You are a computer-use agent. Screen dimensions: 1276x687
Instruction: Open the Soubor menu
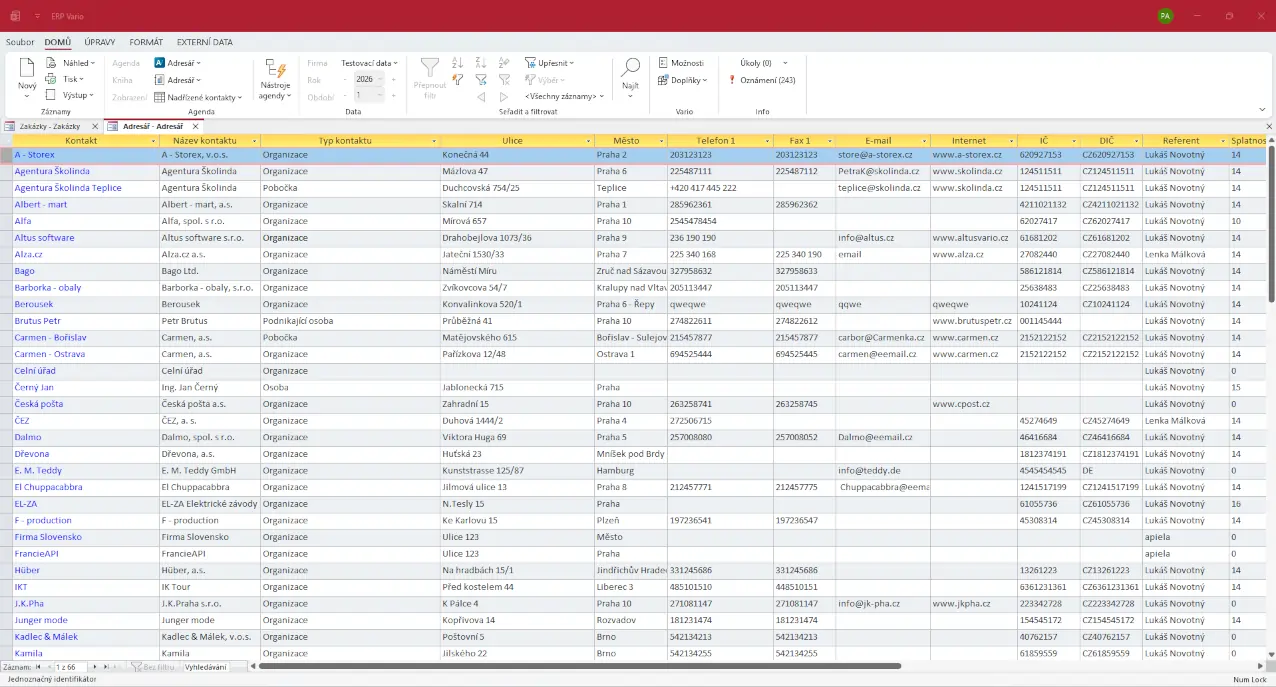(x=20, y=42)
